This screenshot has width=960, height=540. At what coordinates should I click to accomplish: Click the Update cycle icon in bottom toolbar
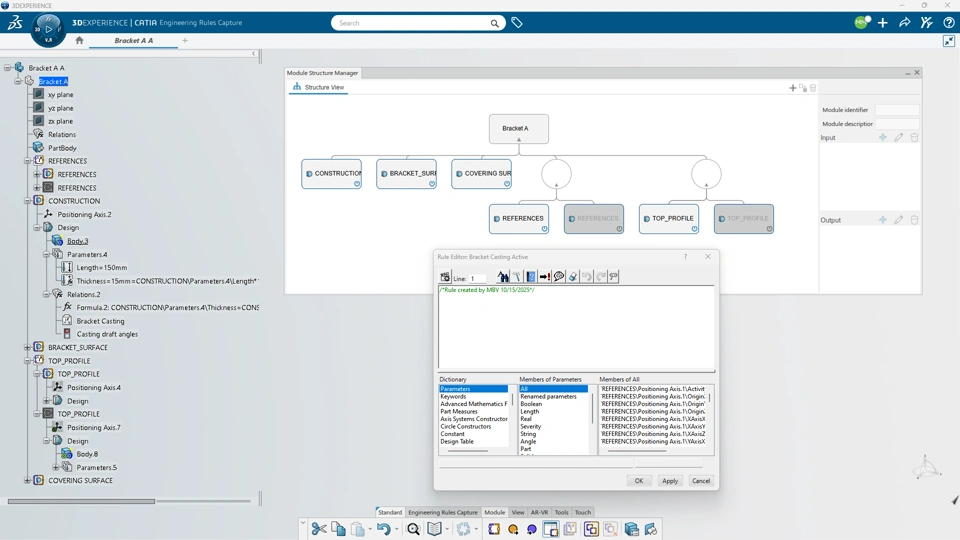(463, 529)
